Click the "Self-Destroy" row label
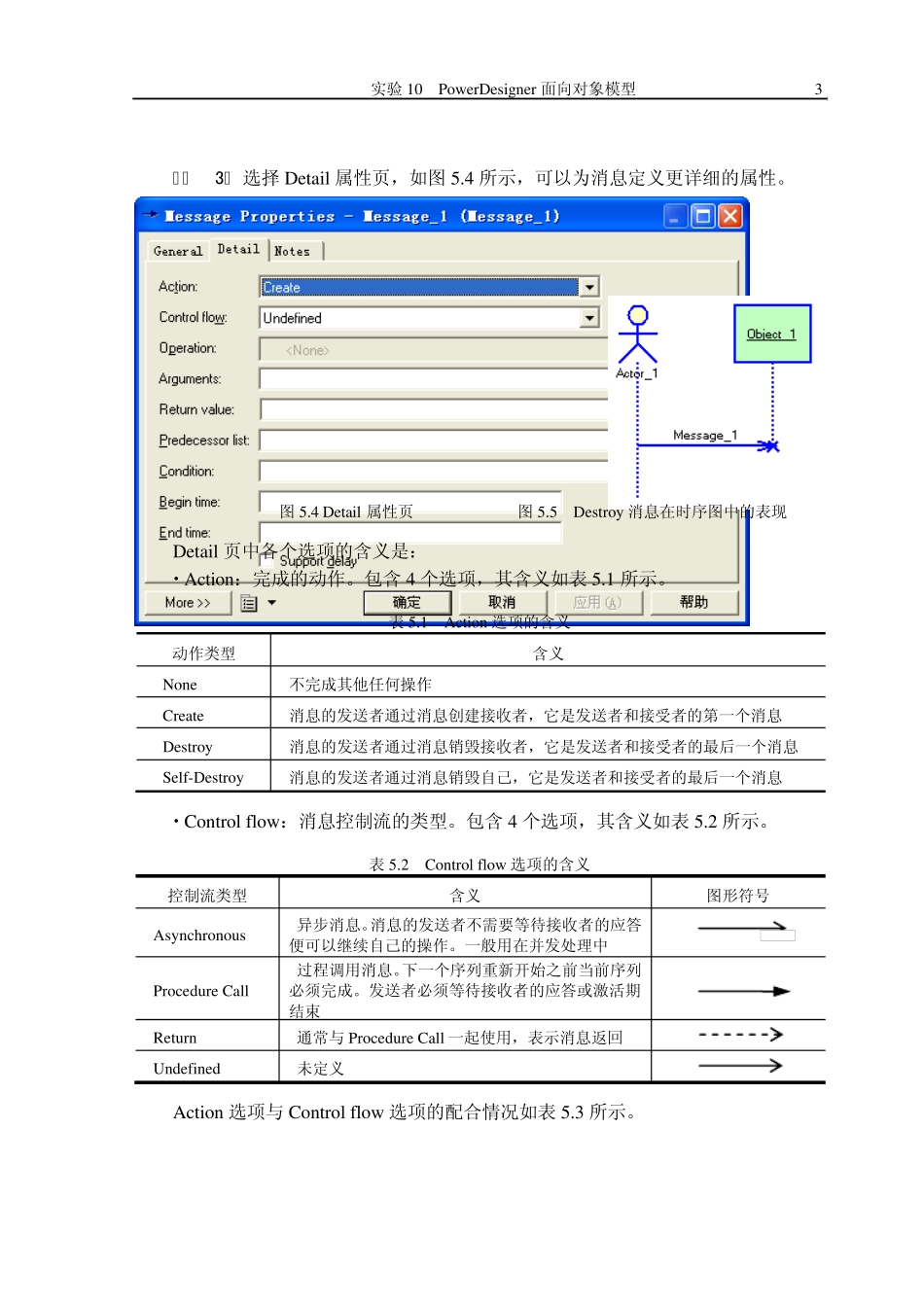This screenshot has width=924, height=1306. 202,778
